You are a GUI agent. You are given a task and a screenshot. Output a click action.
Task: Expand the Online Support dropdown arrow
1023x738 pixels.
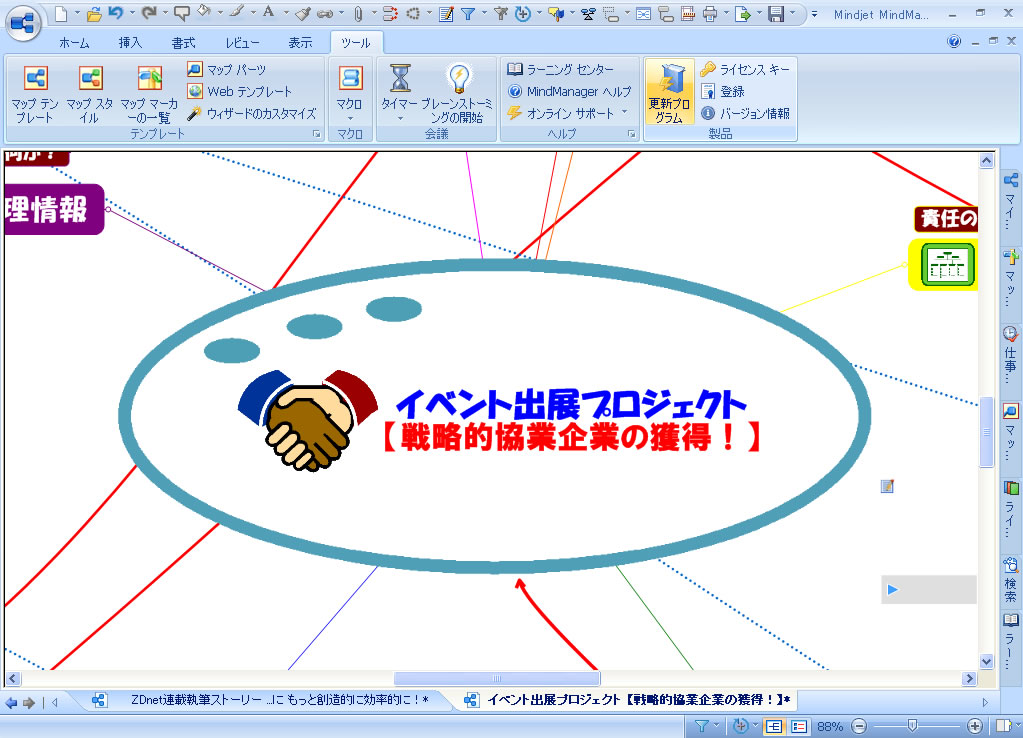pos(624,112)
